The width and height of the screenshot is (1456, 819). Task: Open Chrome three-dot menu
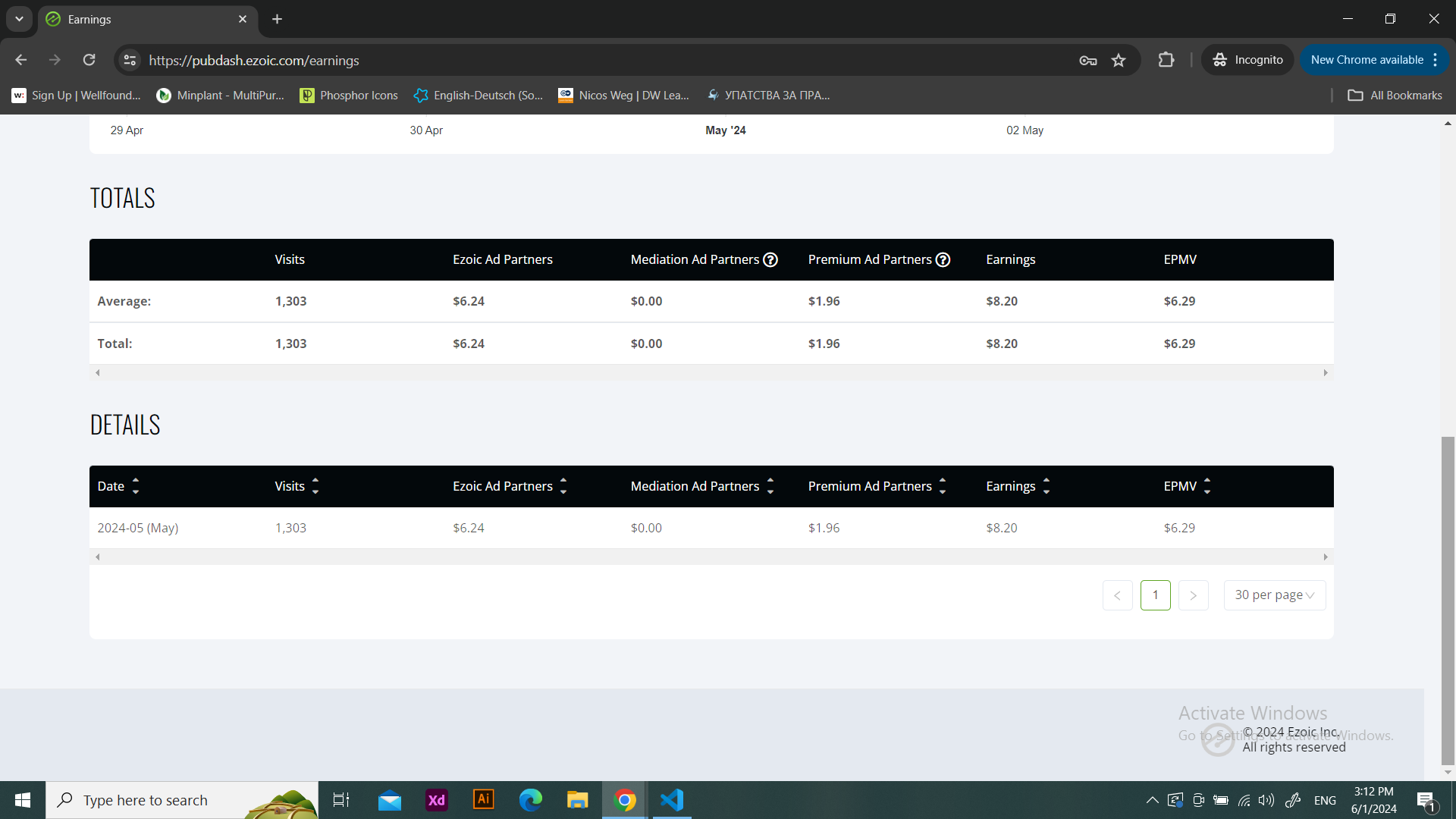coord(1436,60)
